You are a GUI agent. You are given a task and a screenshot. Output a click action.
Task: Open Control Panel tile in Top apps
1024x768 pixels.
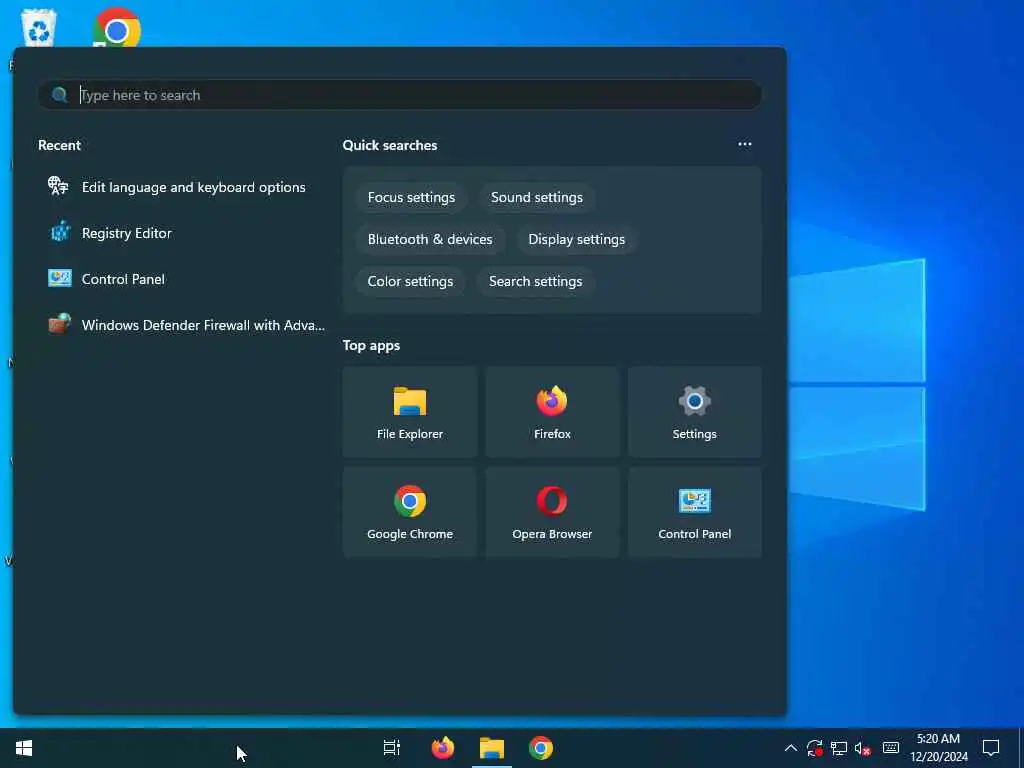point(694,513)
